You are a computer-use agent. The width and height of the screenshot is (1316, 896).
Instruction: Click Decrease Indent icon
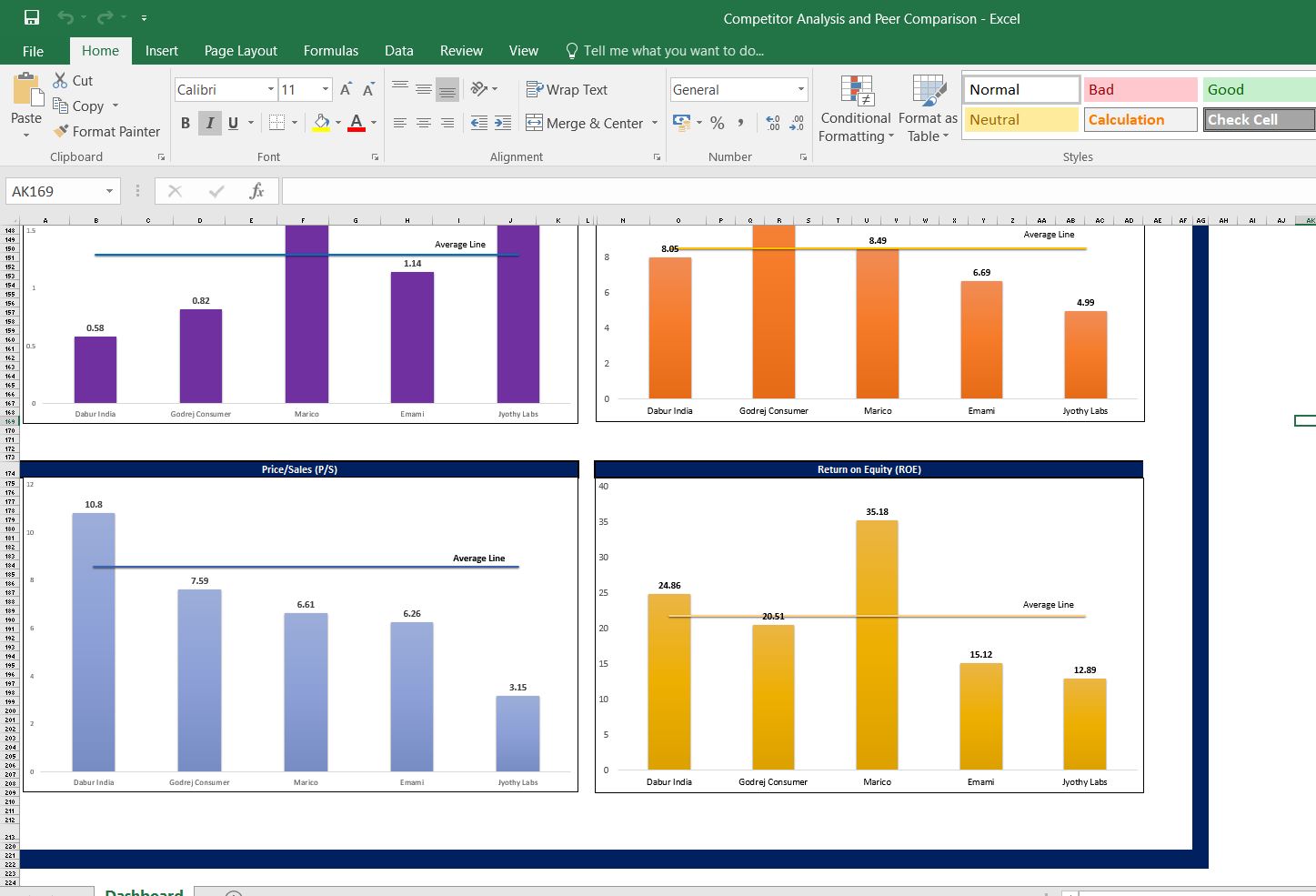click(479, 123)
